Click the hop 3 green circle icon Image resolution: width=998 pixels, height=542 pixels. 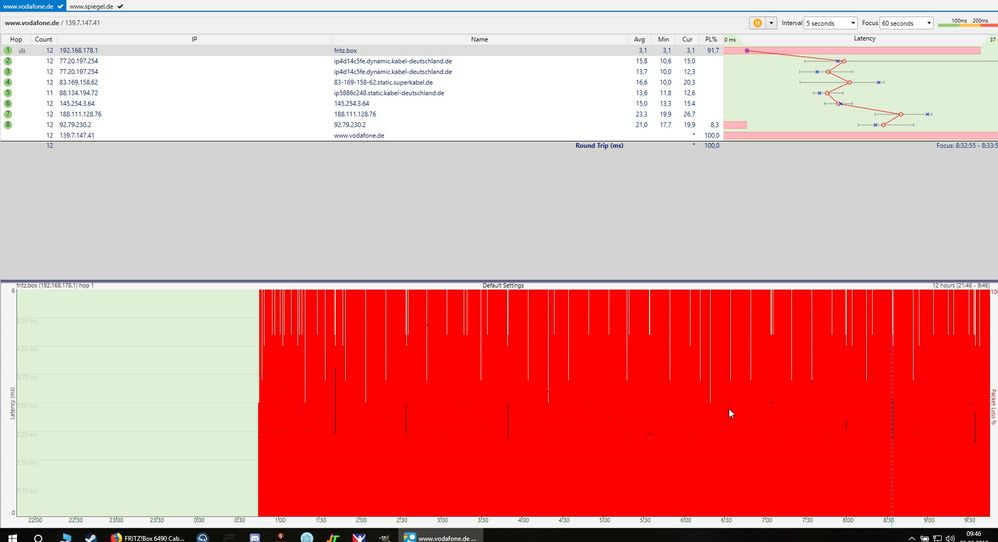pyautogui.click(x=8, y=72)
